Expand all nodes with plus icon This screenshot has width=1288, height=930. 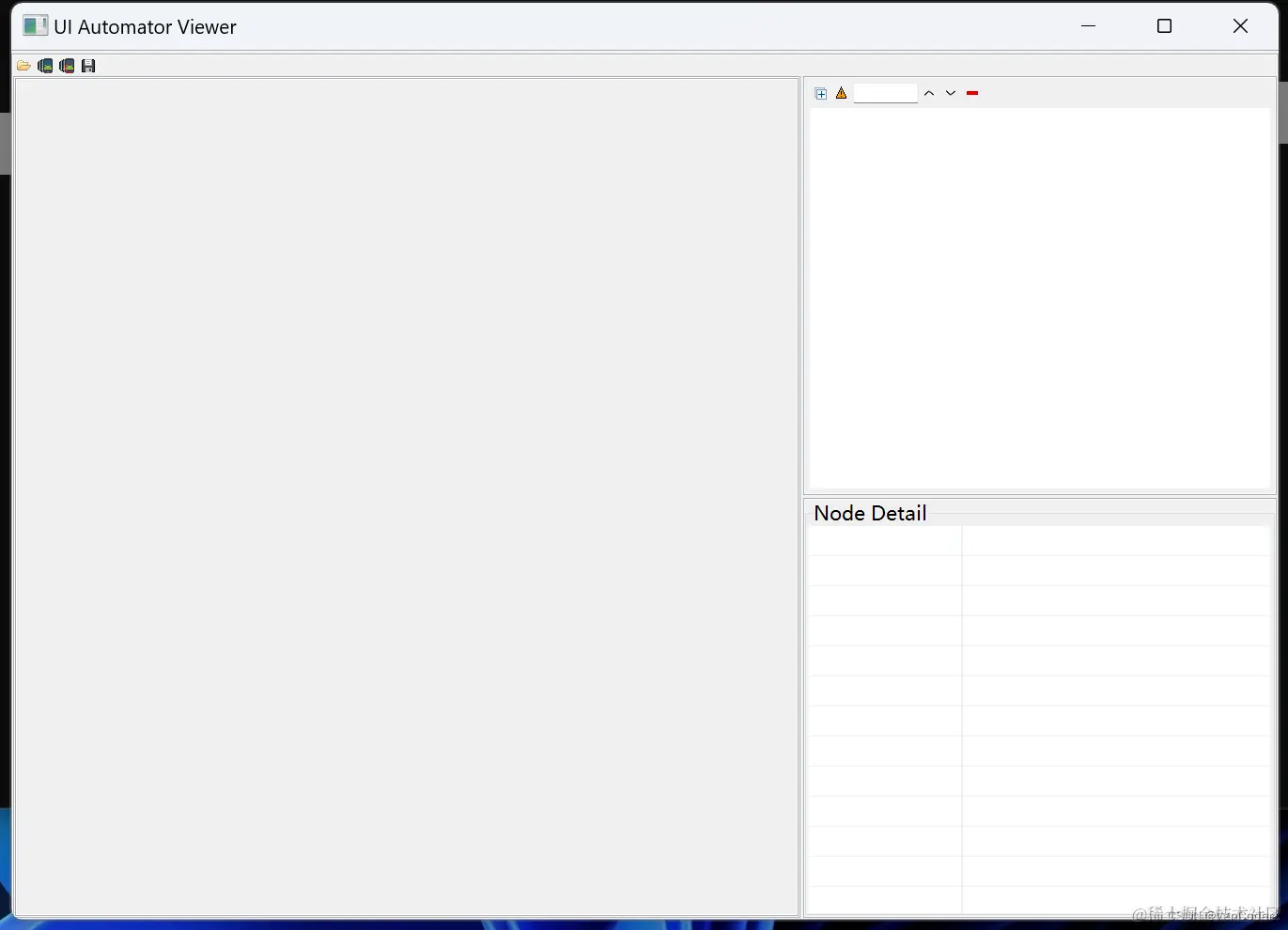(821, 93)
